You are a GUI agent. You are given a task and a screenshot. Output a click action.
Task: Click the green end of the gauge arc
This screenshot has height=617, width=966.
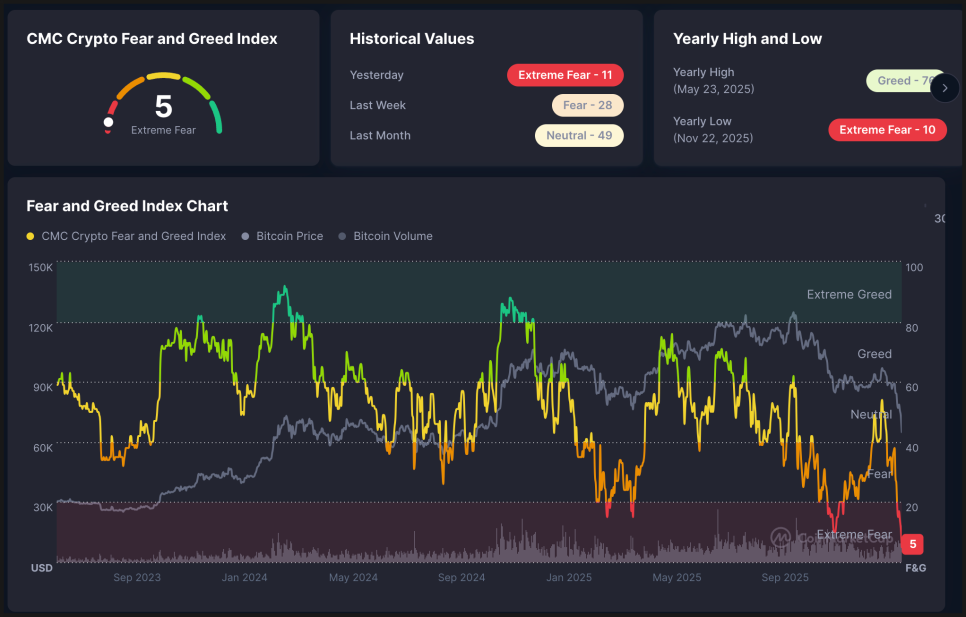pos(218,127)
